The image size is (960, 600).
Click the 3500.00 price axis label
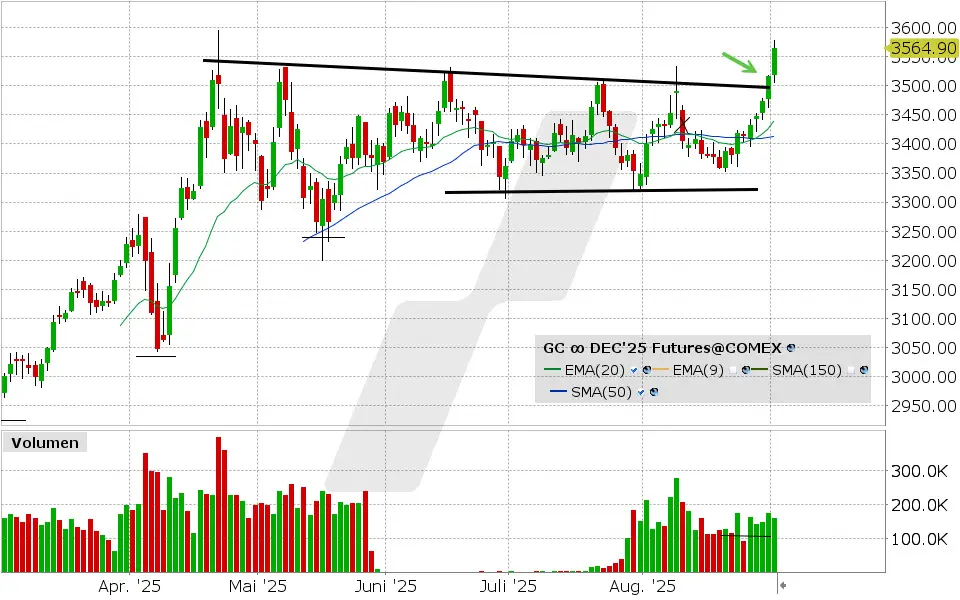tap(923, 86)
